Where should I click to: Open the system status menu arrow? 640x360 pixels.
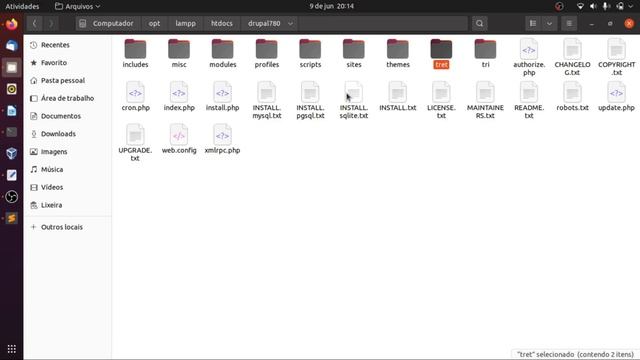(x=631, y=6)
